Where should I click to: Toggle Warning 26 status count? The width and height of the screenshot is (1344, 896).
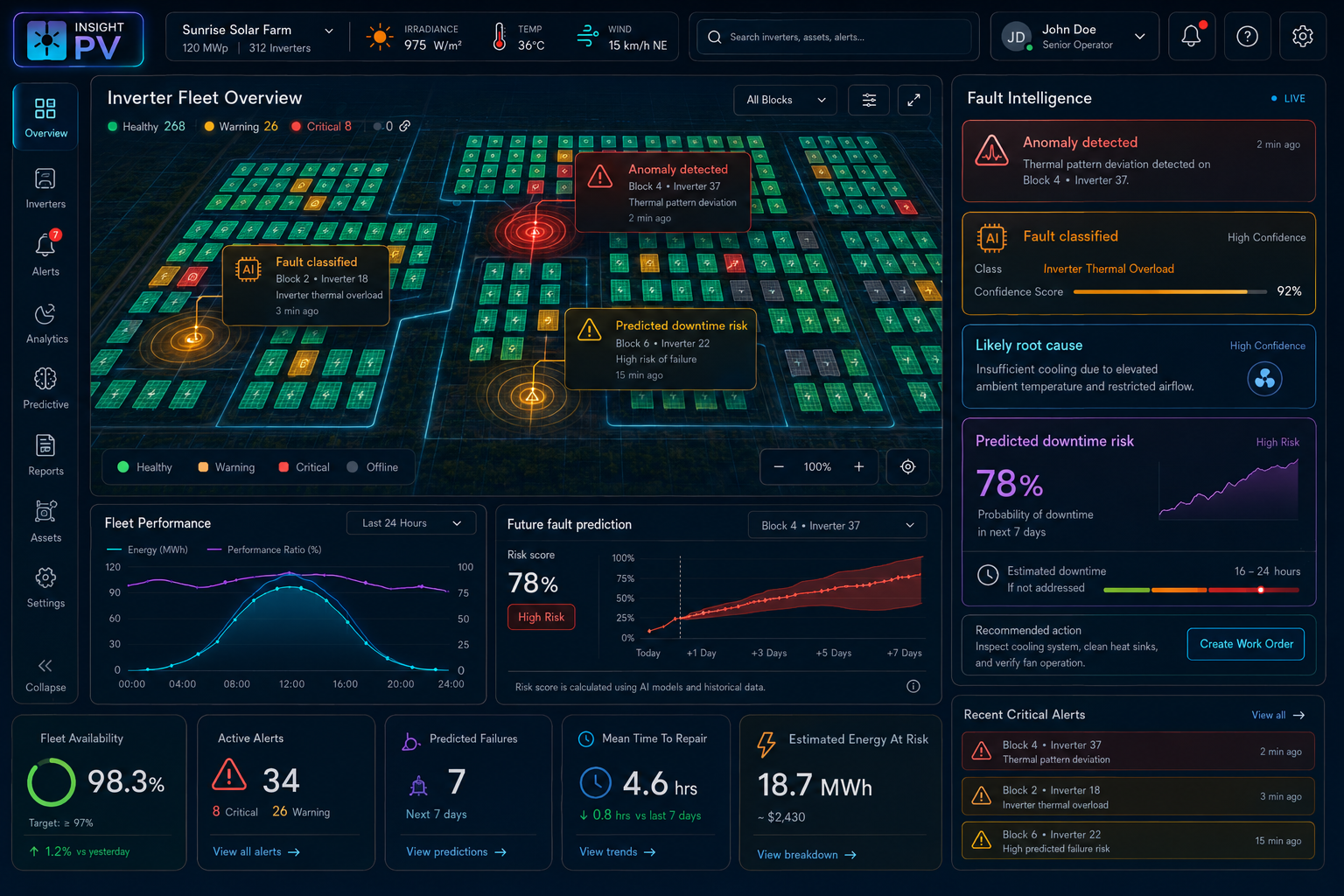241,126
